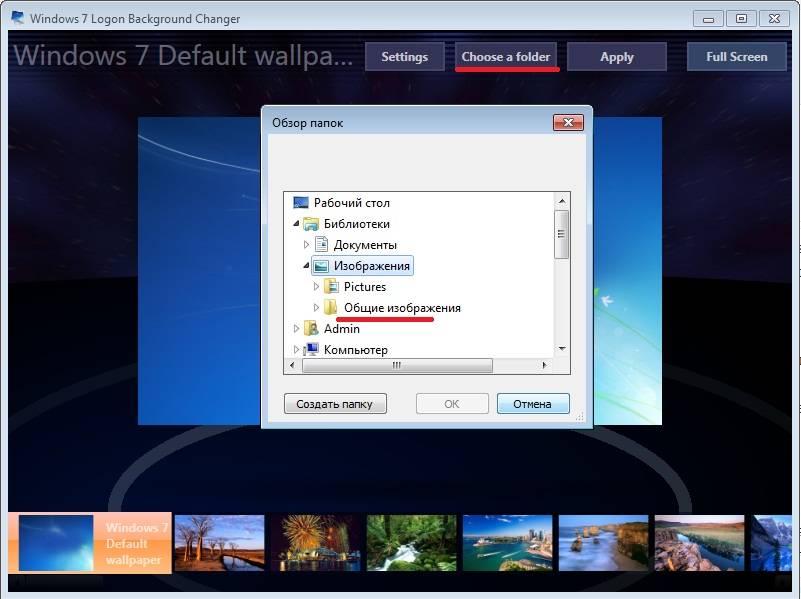Click Создать папку to make a new folder
This screenshot has width=801, height=599.
pos(335,403)
